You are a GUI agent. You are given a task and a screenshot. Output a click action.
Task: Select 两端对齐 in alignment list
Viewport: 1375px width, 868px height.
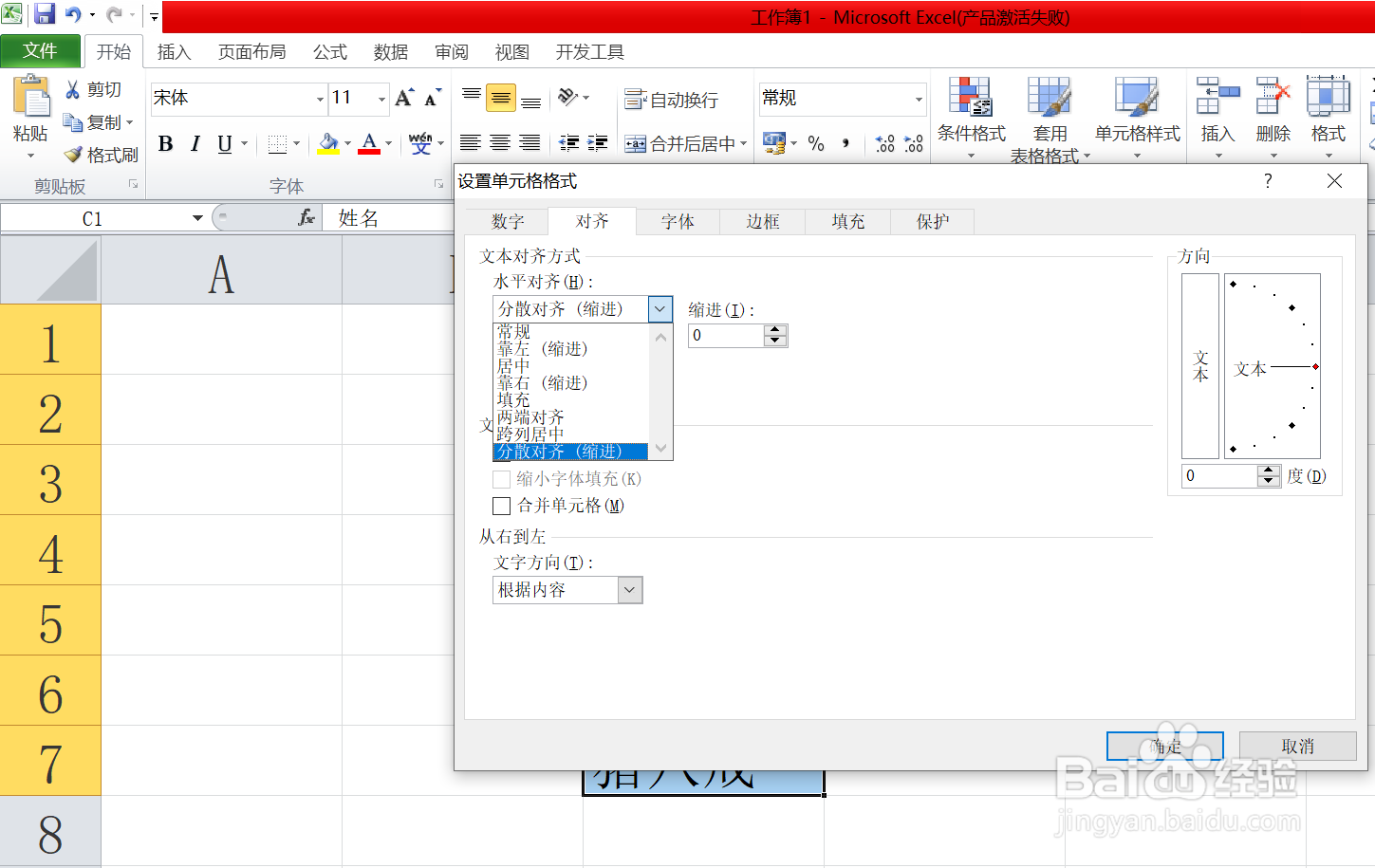coord(530,417)
